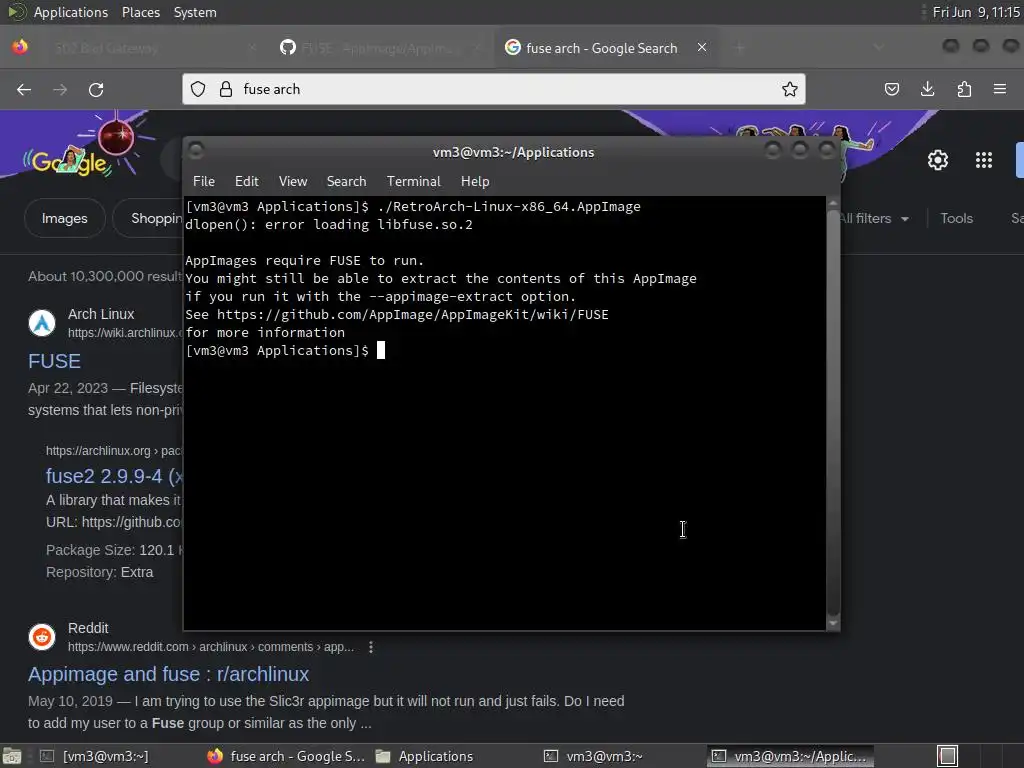Open more options for Reddit result
The height and width of the screenshot is (768, 1024).
371,647
